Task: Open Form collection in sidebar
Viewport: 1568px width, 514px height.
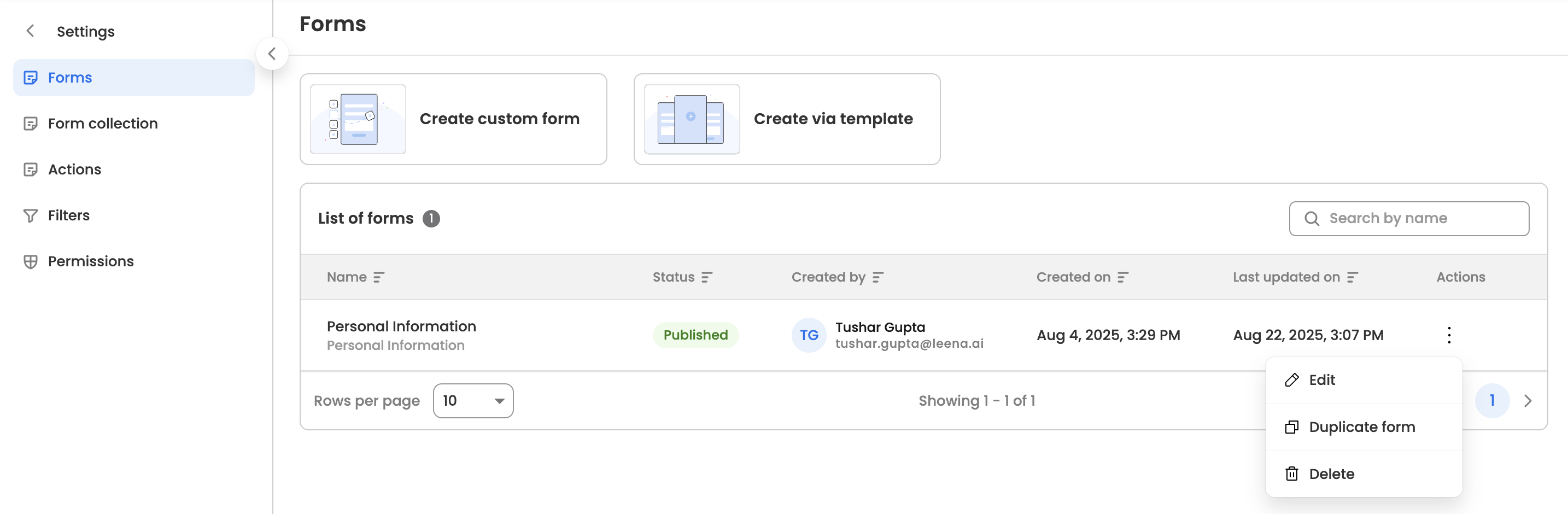Action: [x=102, y=124]
